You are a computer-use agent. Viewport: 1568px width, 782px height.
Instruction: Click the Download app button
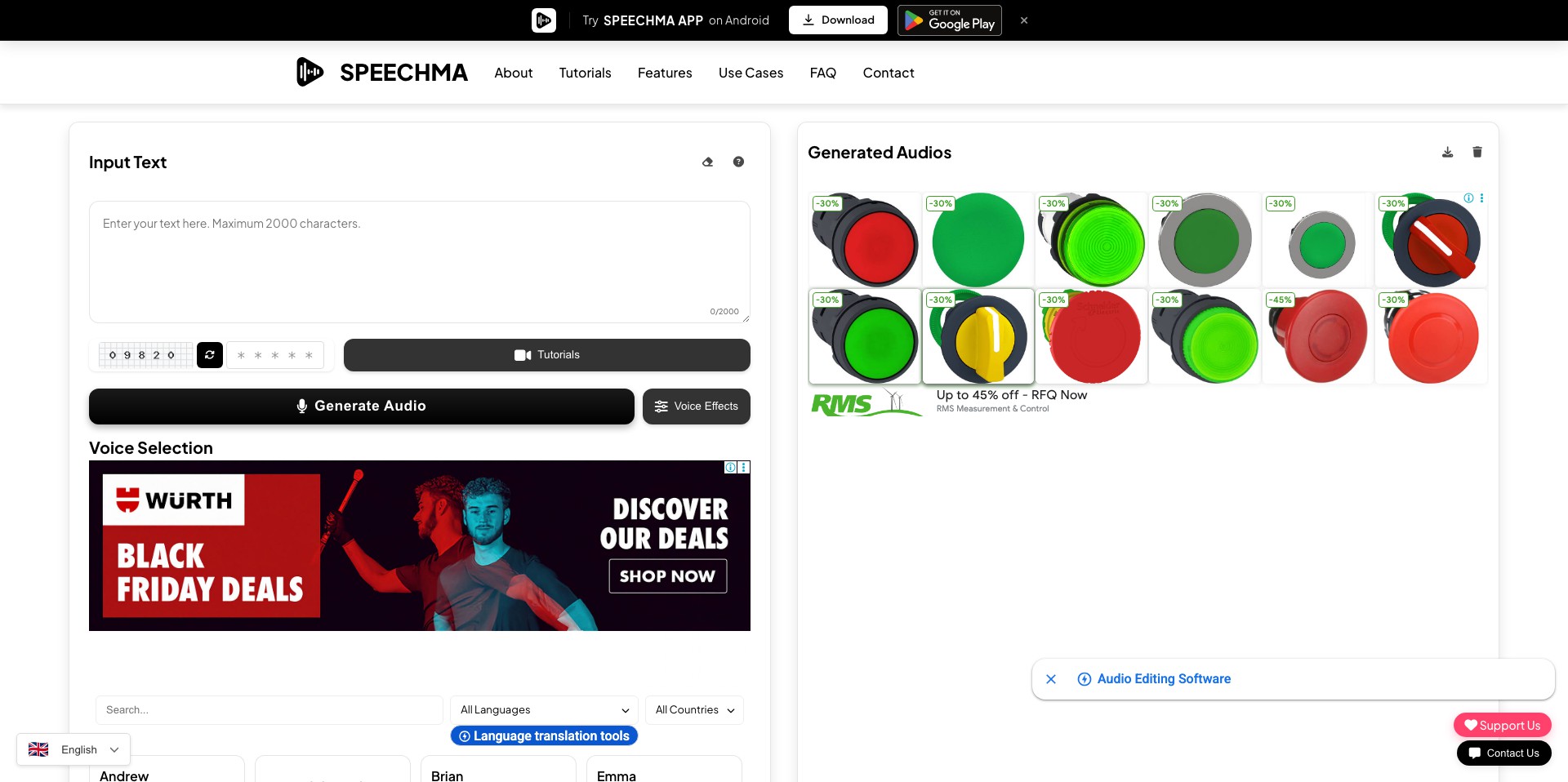pos(838,20)
